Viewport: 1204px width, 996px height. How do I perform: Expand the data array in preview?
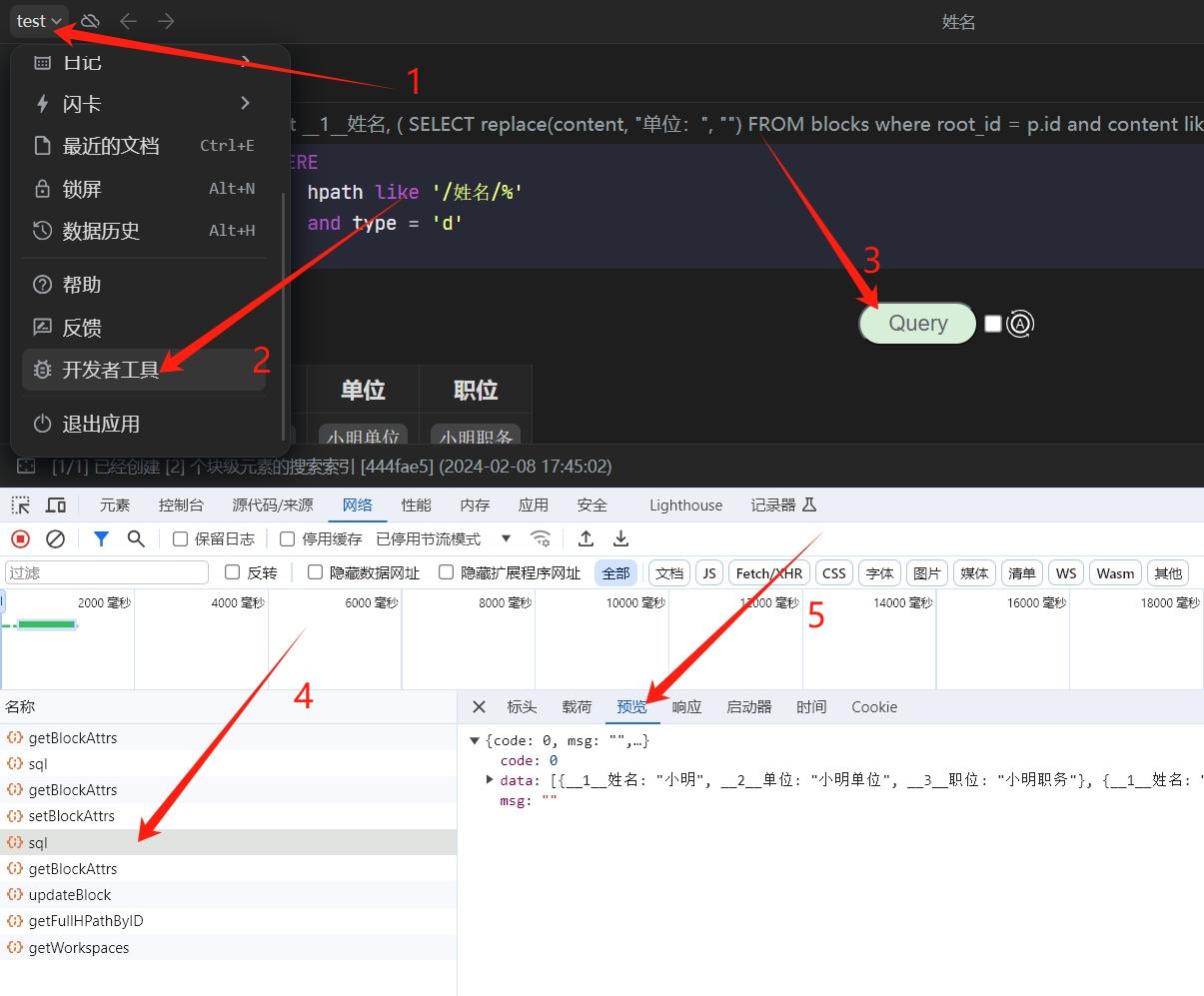(x=490, y=779)
